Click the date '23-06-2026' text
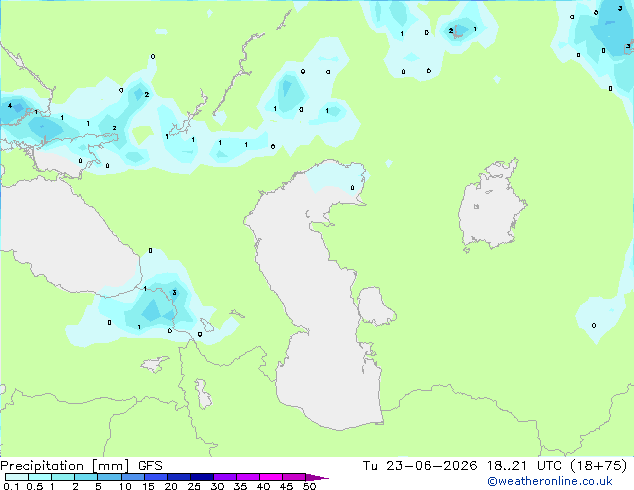Viewport: 634px width, 490px height. [x=431, y=466]
